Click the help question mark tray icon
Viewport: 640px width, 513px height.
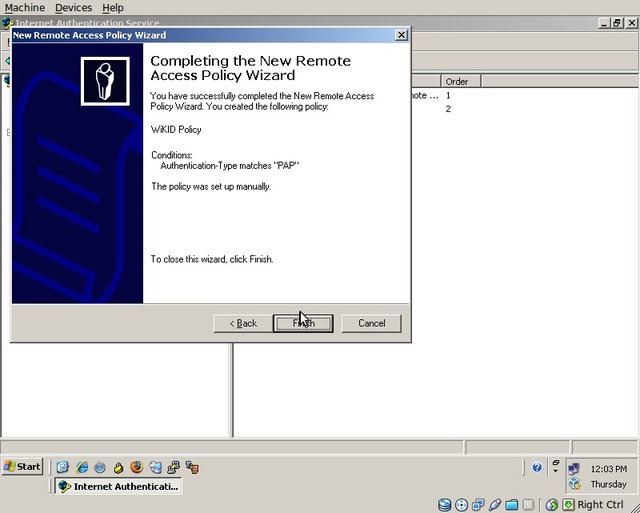pyautogui.click(x=537, y=467)
